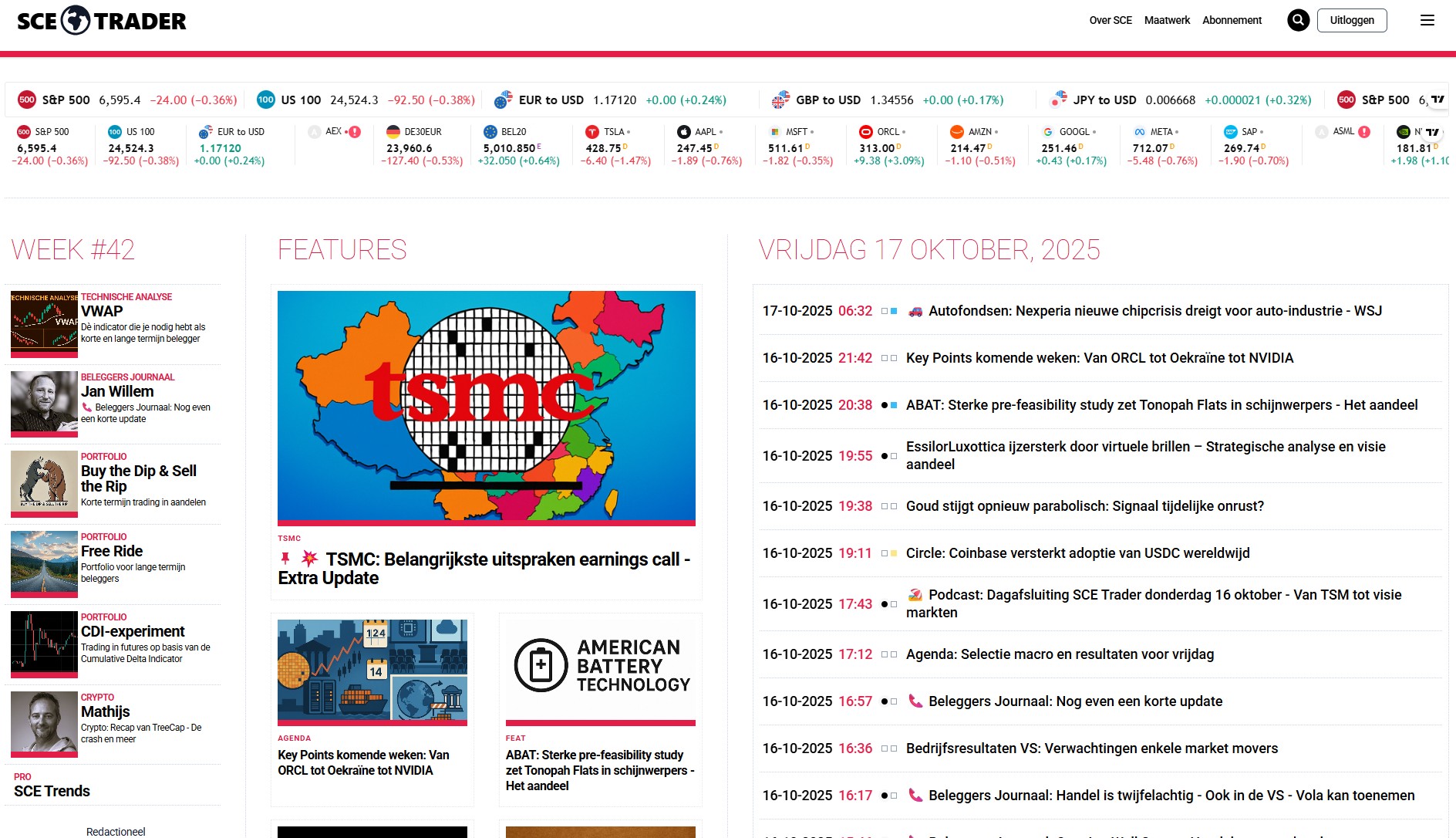Click the SCE Trader globe logo

point(76,20)
